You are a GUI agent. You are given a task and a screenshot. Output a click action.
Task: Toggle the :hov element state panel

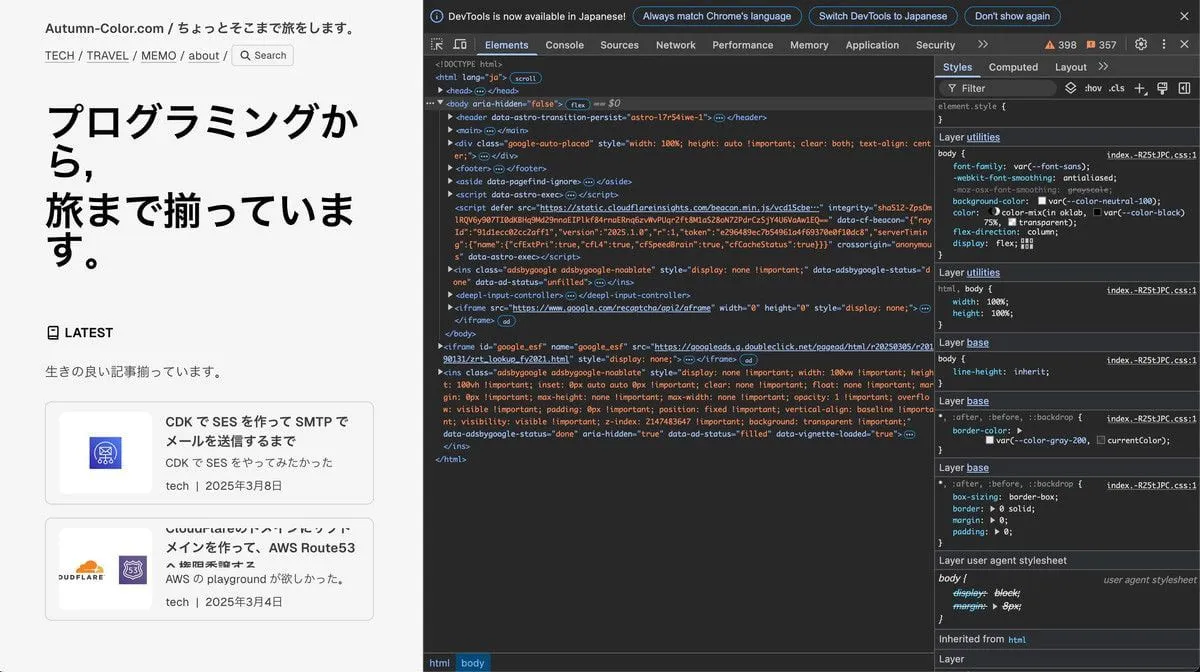pyautogui.click(x=1093, y=88)
